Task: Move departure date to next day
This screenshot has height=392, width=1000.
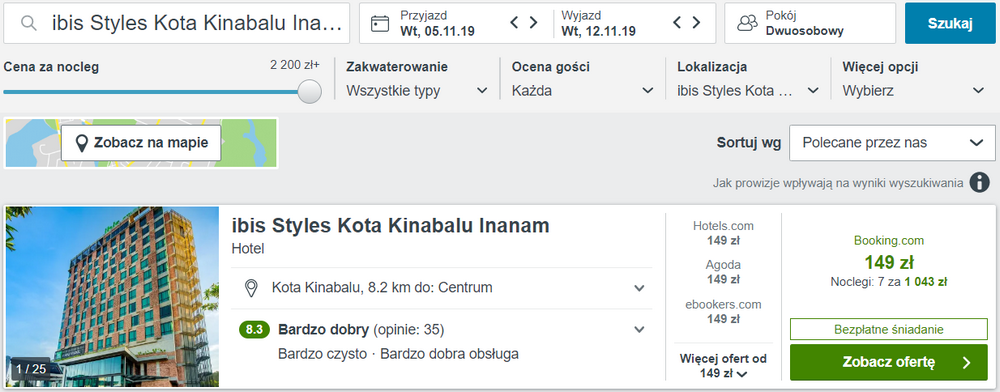Action: (x=696, y=23)
